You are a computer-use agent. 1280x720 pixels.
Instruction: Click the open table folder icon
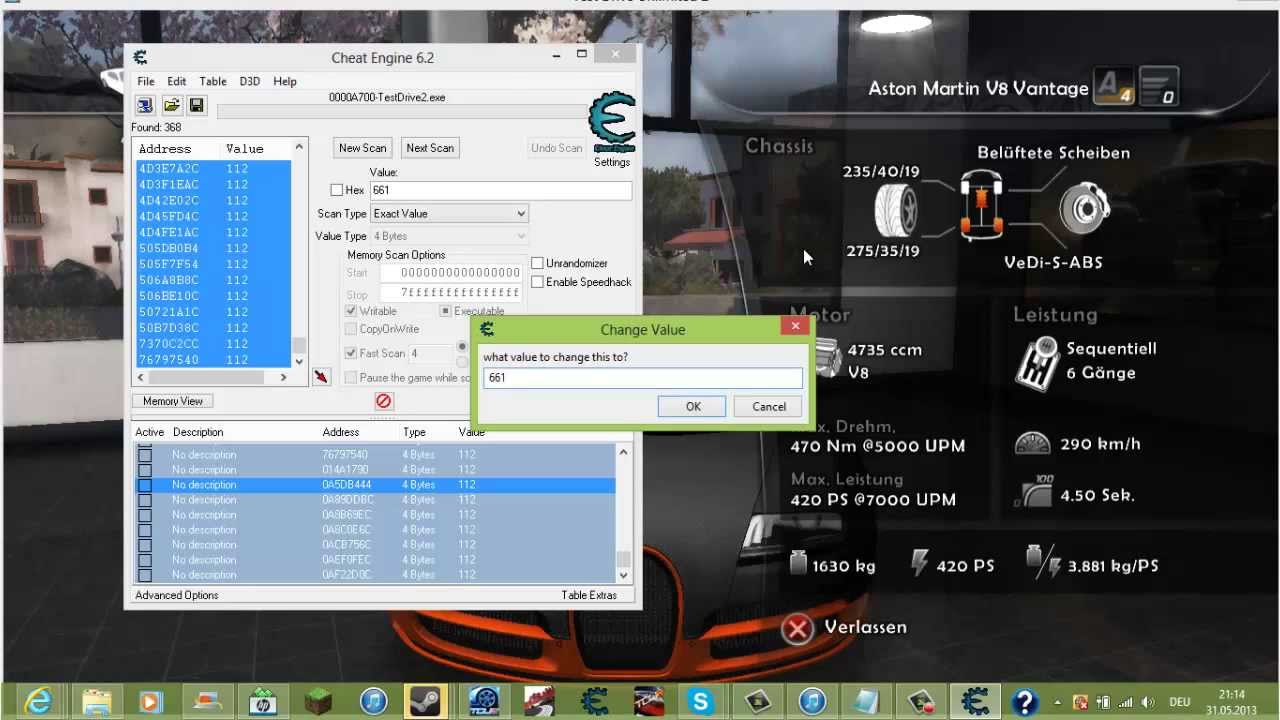pyautogui.click(x=171, y=105)
